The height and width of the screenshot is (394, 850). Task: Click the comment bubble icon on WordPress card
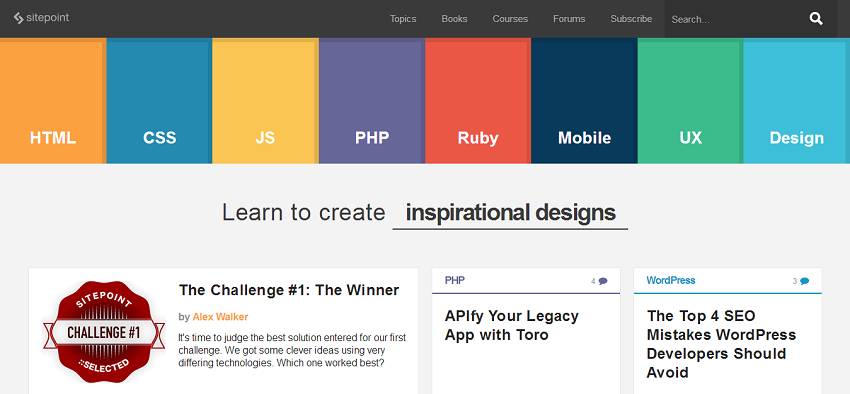(804, 281)
